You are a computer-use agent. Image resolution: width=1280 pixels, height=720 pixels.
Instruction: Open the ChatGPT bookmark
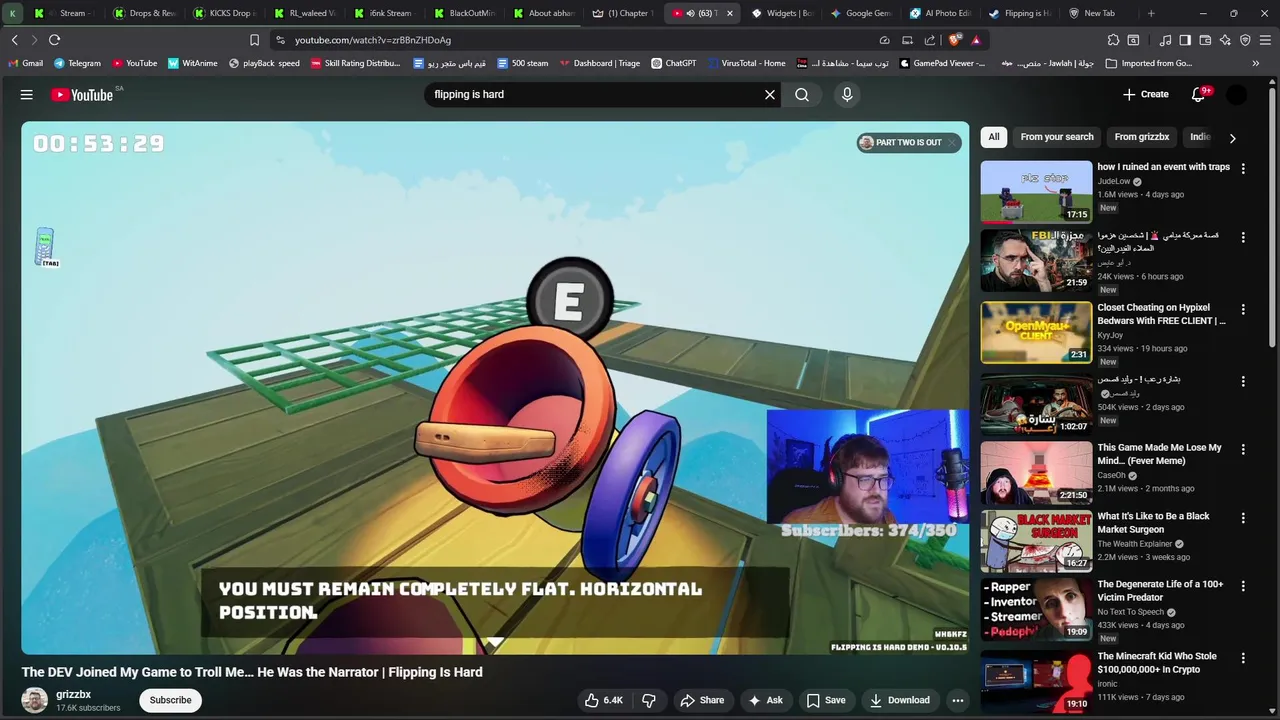click(x=673, y=63)
